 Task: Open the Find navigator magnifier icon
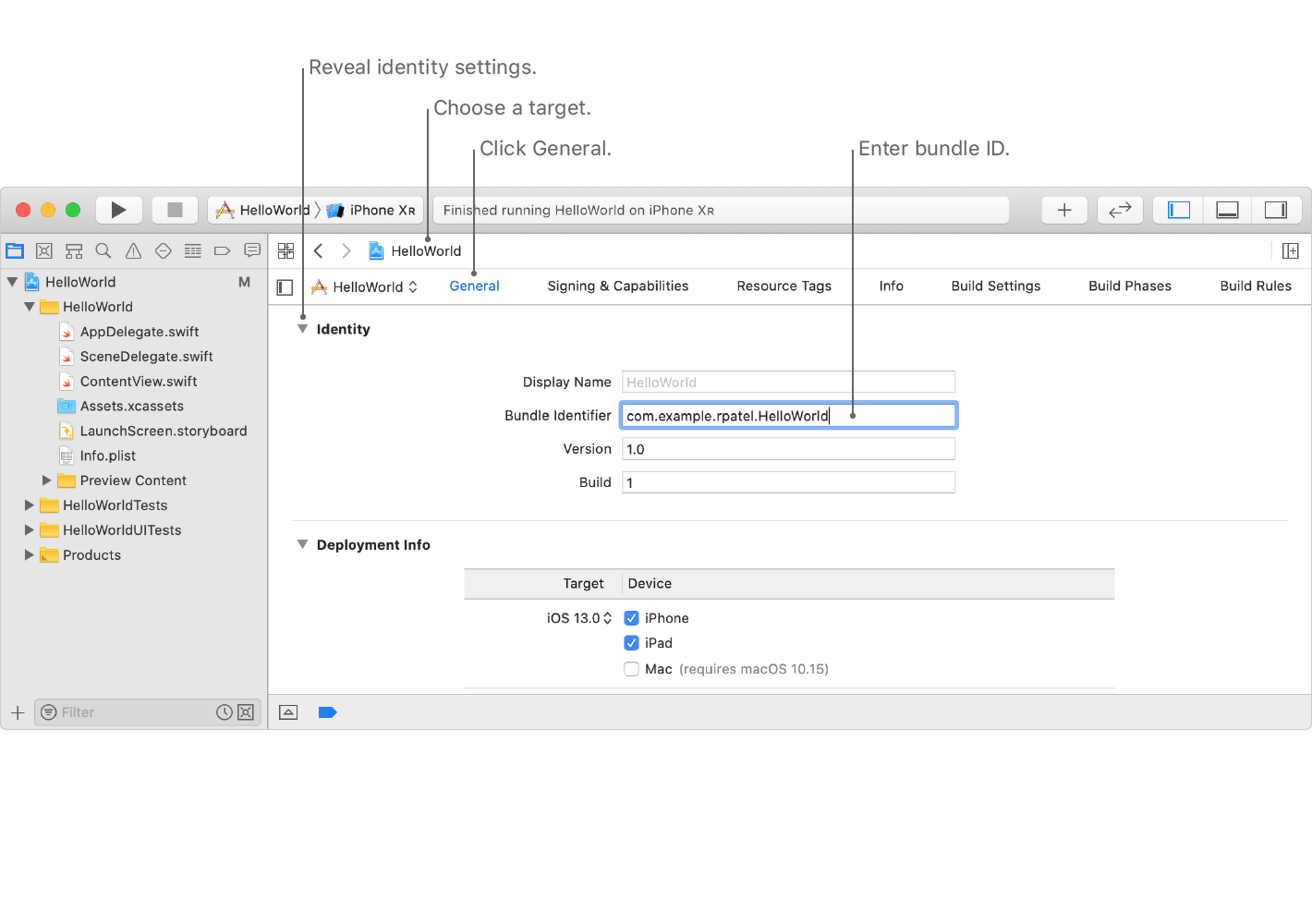(x=103, y=250)
